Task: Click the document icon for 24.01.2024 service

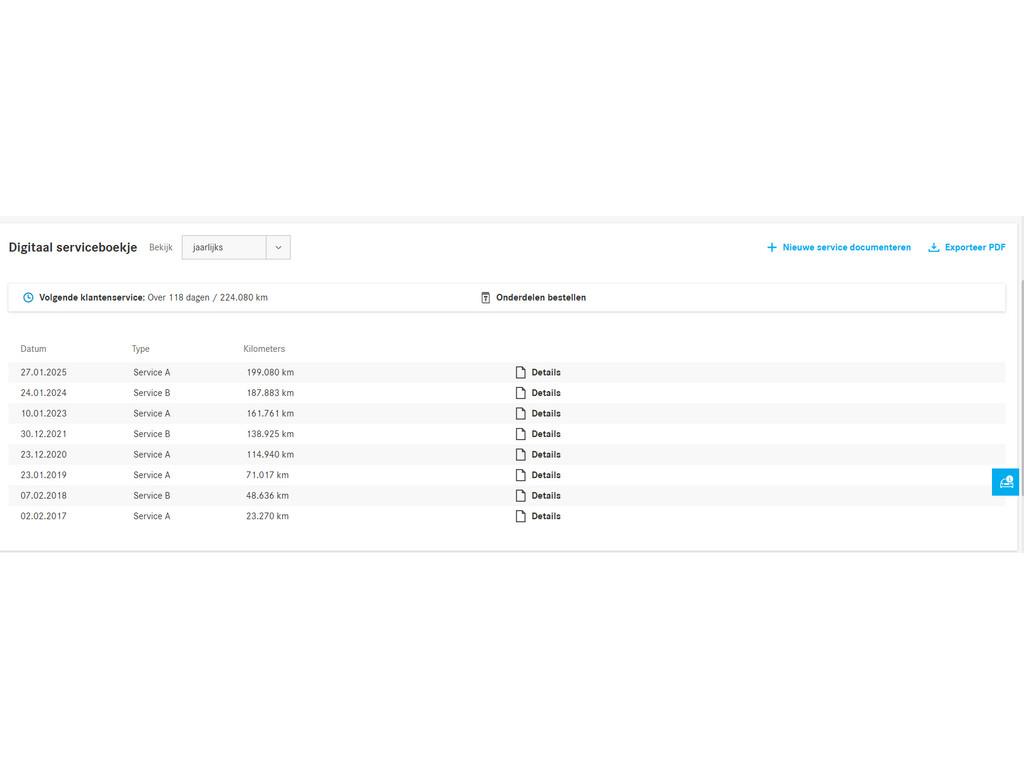Action: pyautogui.click(x=520, y=393)
